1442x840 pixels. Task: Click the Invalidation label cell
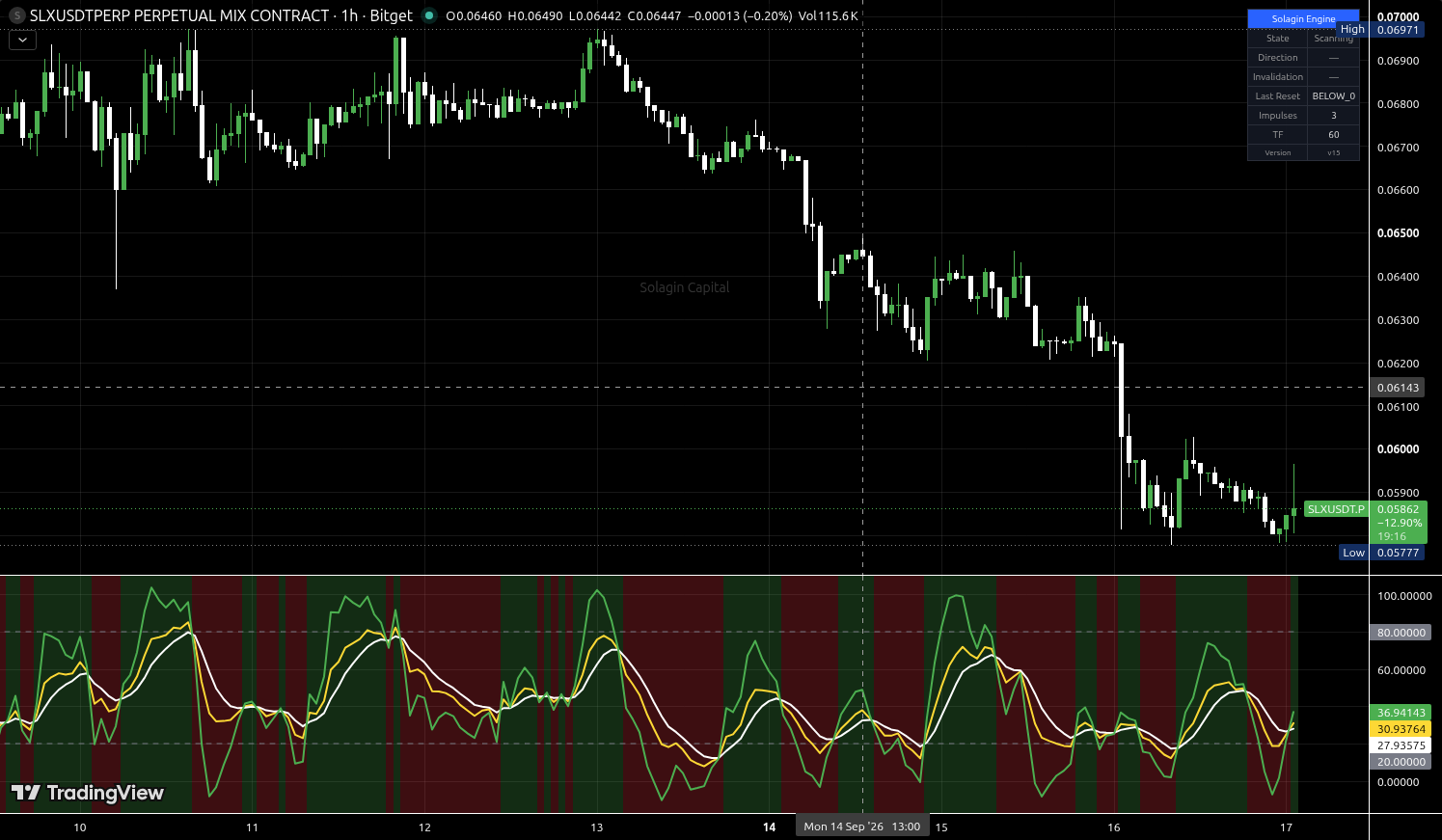click(x=1277, y=77)
